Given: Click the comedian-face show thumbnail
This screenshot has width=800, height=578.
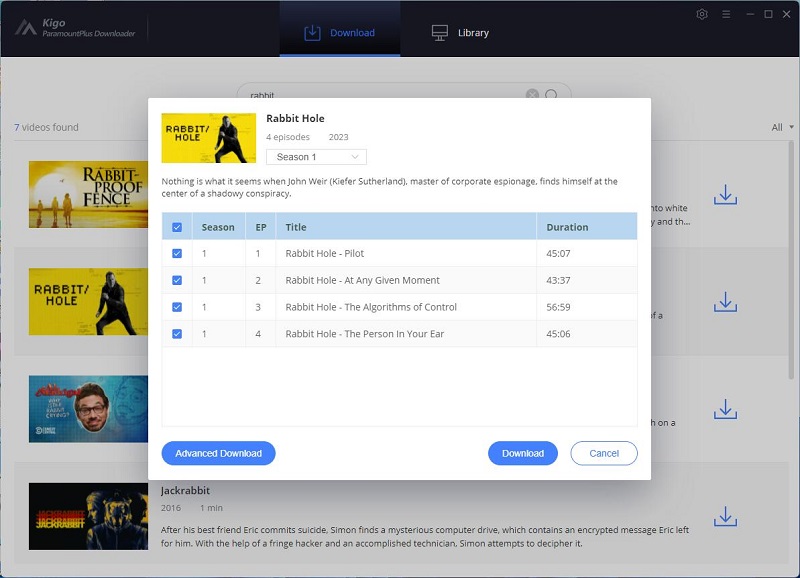Looking at the screenshot, I should point(88,409).
